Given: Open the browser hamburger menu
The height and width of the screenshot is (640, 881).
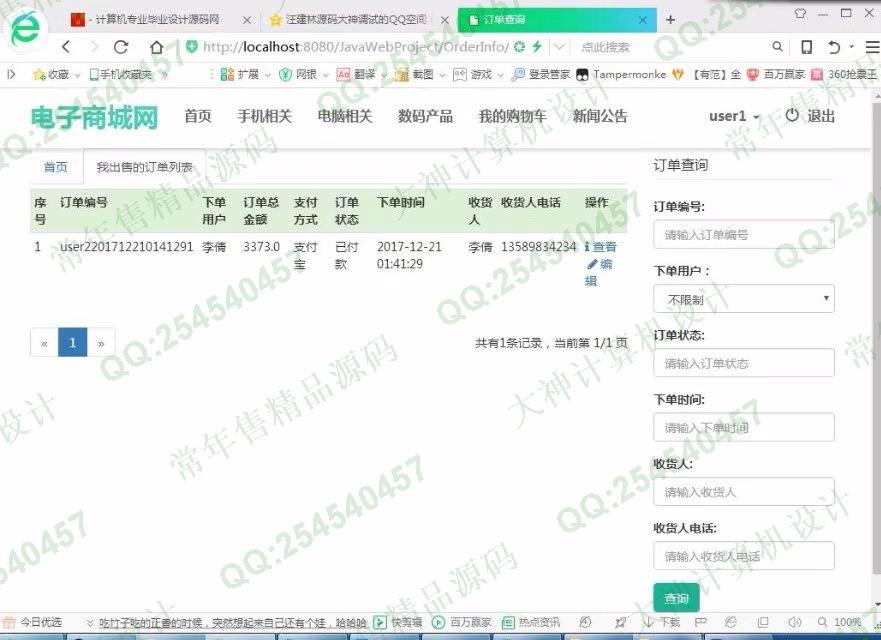Looking at the screenshot, I should coord(872,47).
